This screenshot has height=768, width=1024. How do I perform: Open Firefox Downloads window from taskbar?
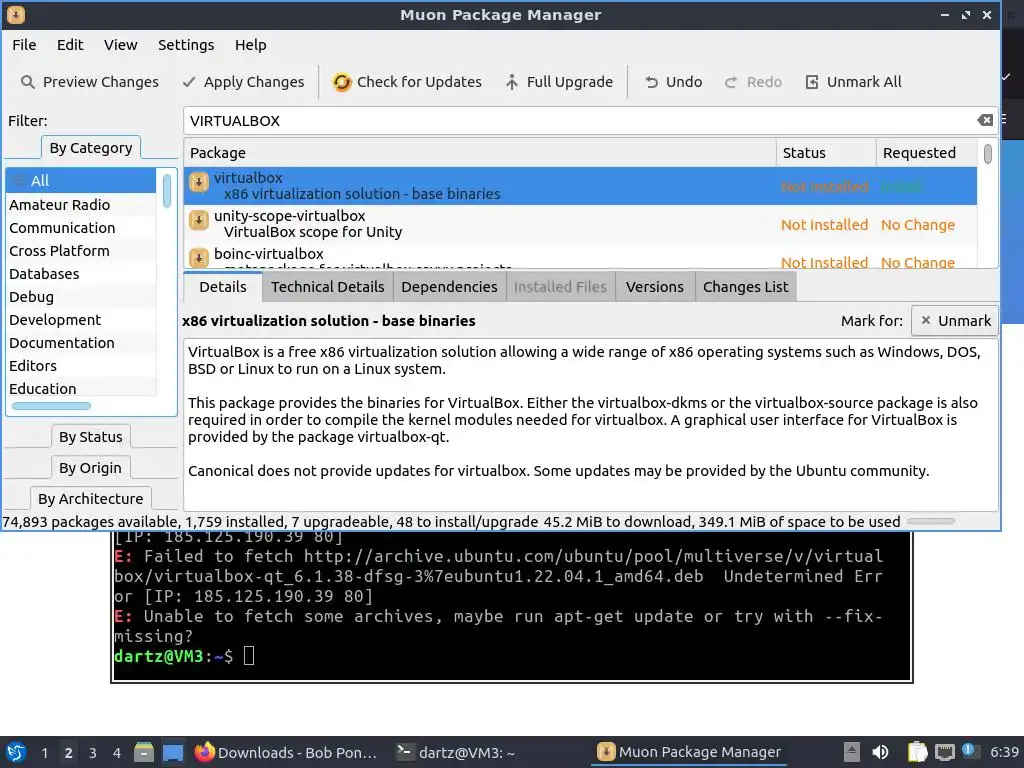pyautogui.click(x=286, y=752)
